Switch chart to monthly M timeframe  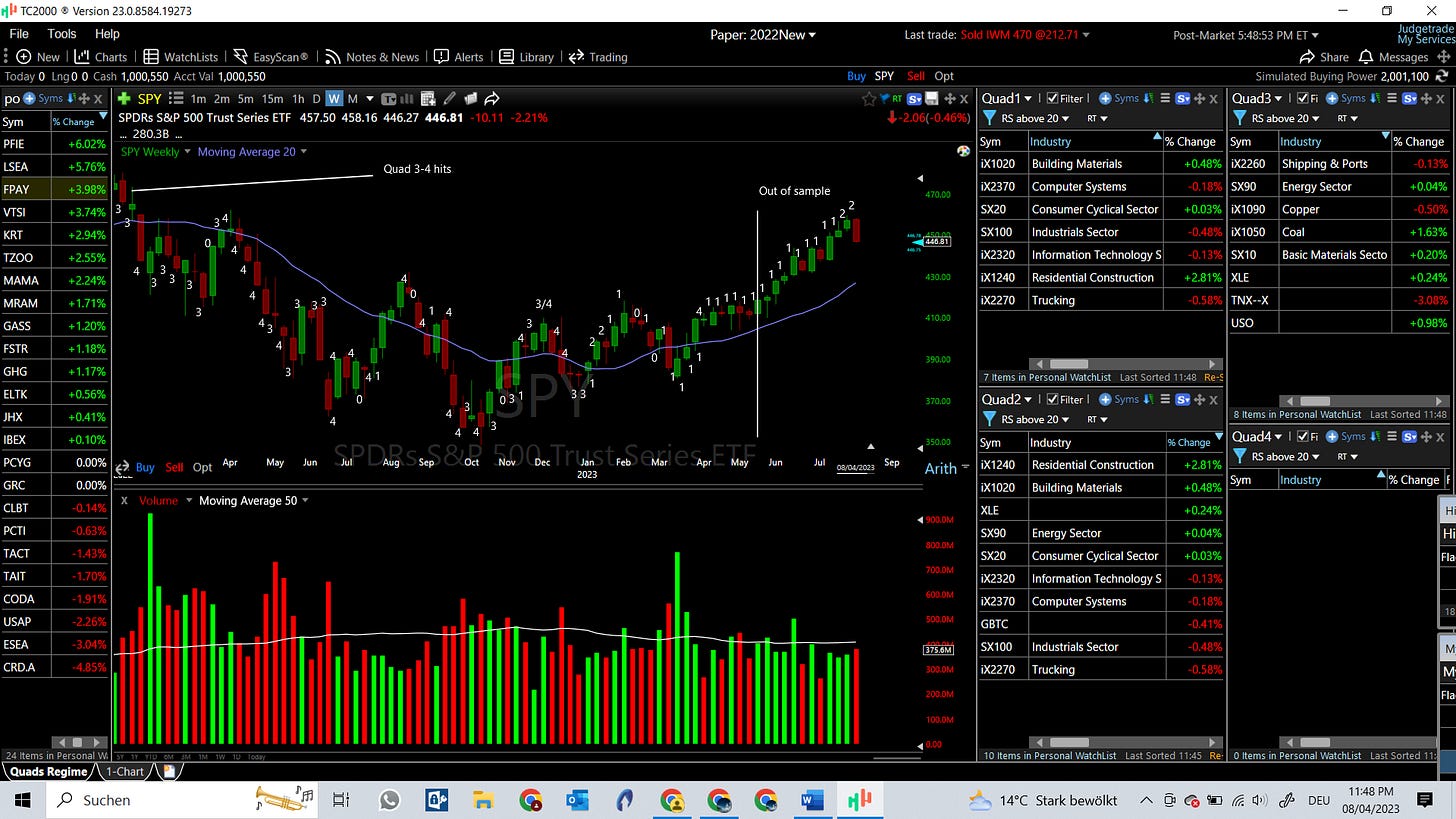(x=352, y=98)
